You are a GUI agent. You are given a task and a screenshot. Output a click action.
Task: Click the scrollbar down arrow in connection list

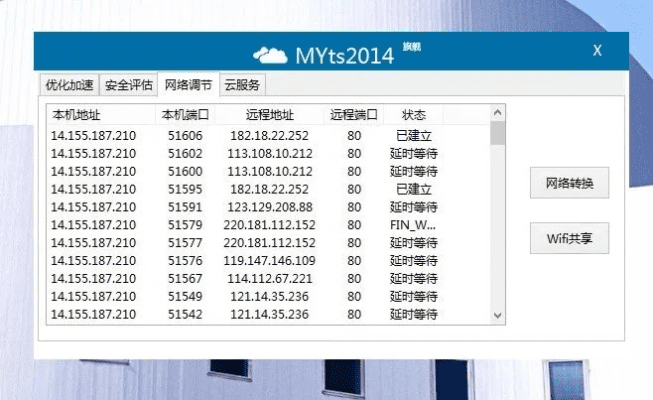[497, 315]
